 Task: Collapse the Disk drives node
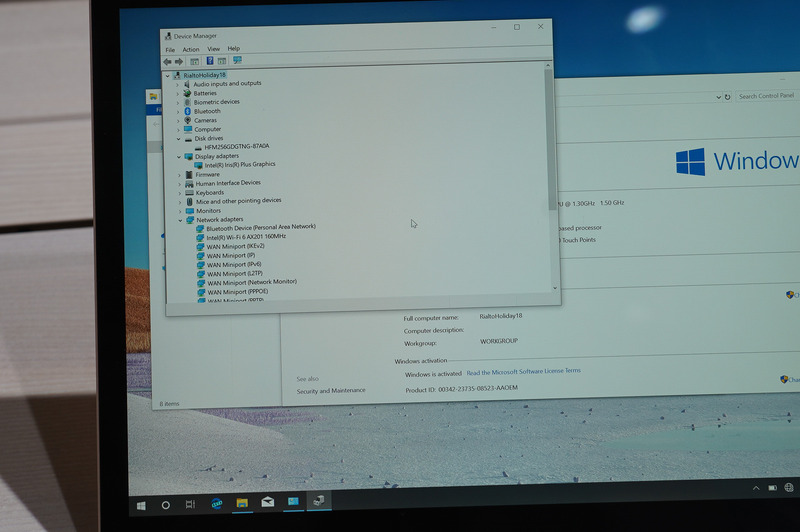[178, 139]
